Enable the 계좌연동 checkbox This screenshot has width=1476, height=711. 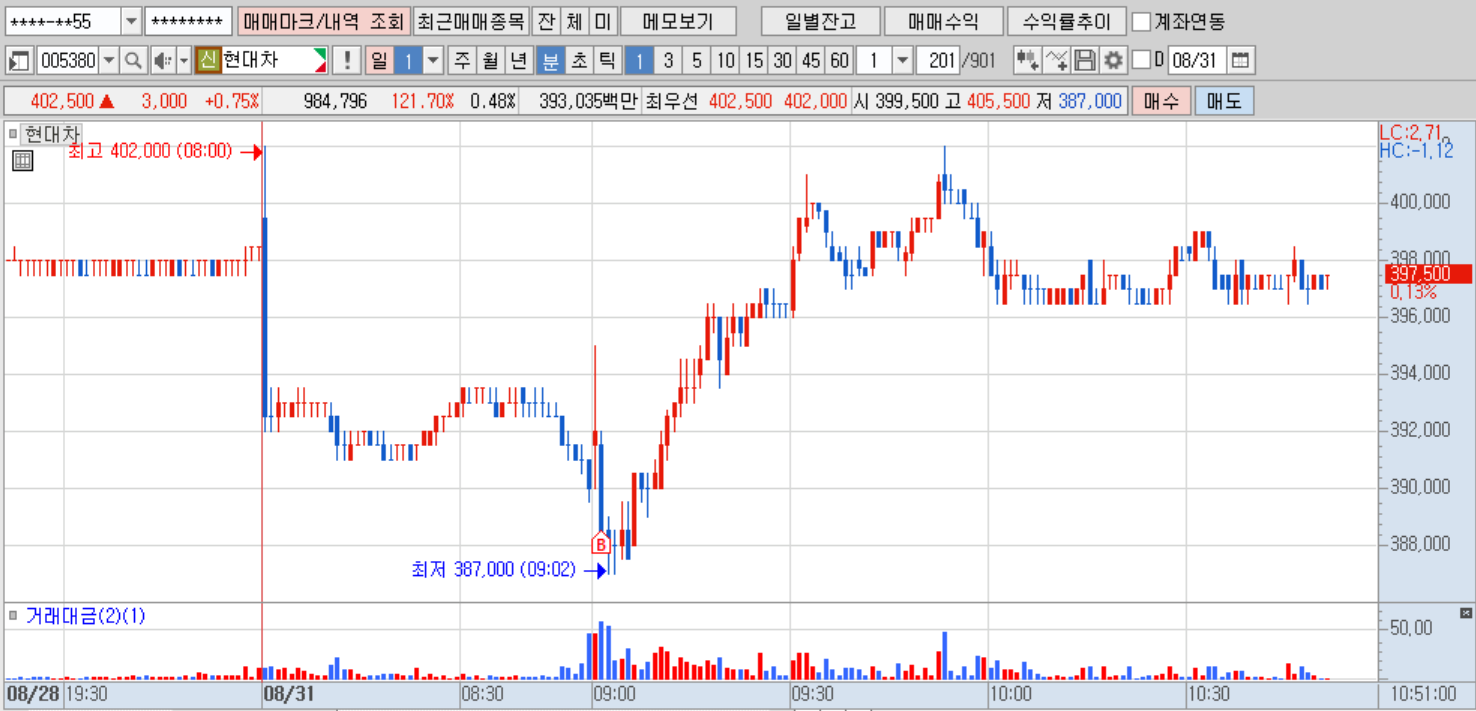pyautogui.click(x=1141, y=21)
